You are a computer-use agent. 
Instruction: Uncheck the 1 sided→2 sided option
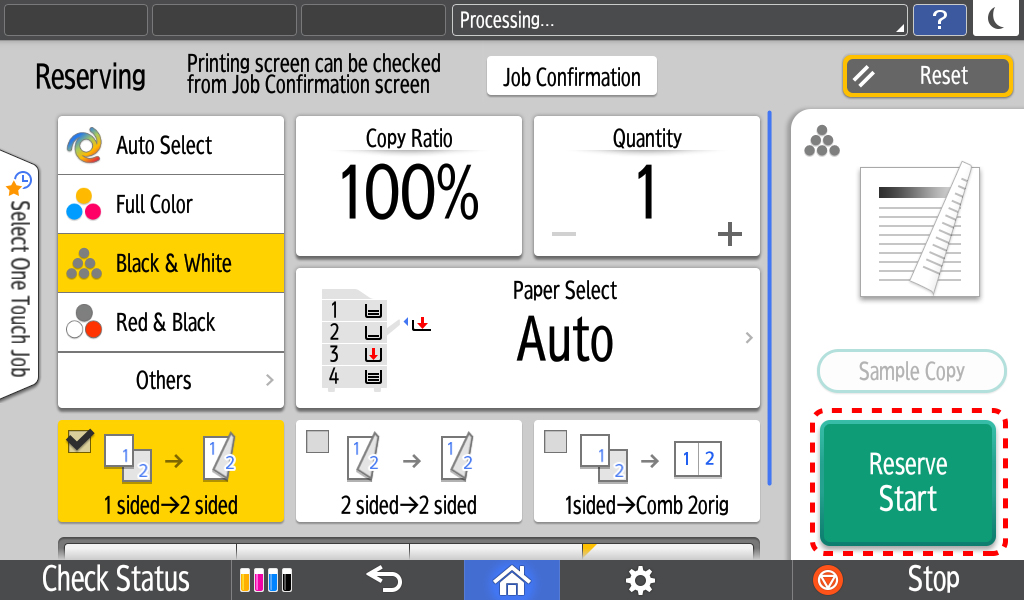pyautogui.click(x=80, y=441)
